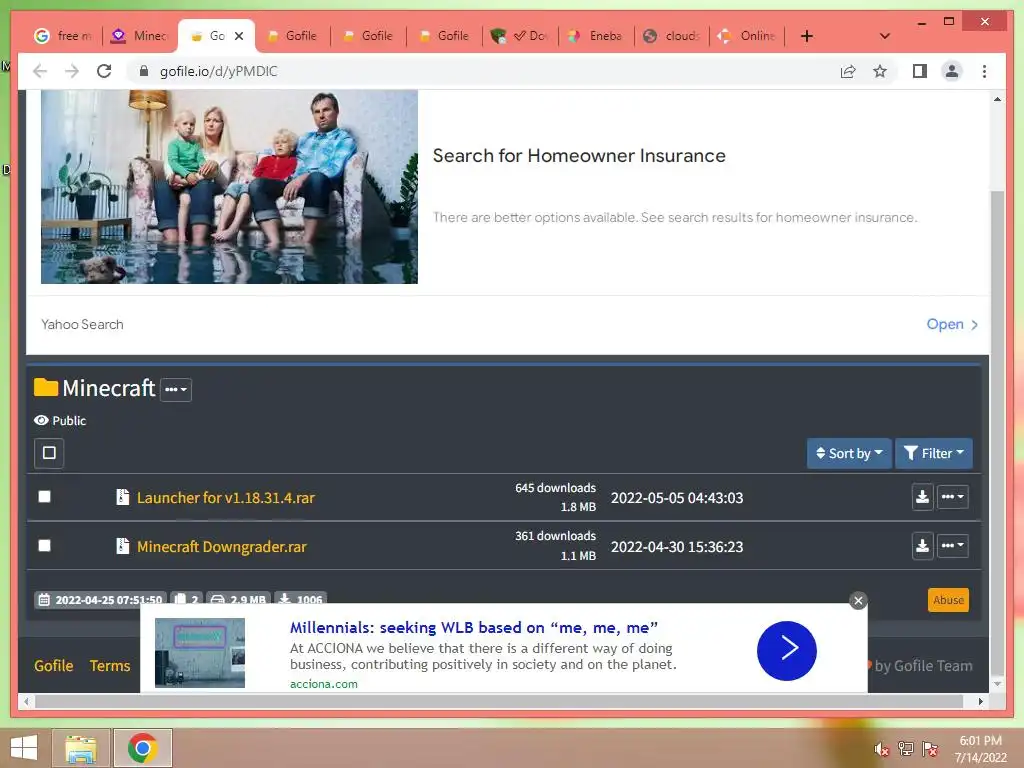
Task: Switch to the clouds tab
Action: click(x=671, y=36)
